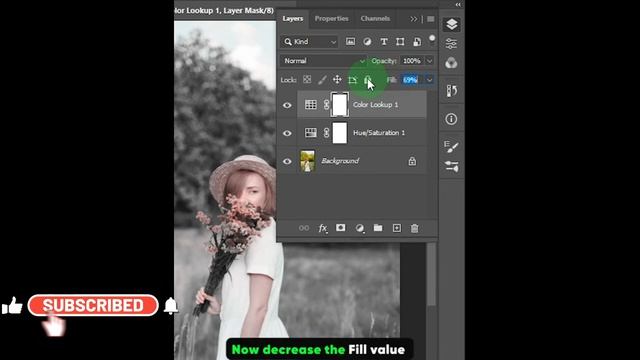Switch to the Properties tab
Screen dimensions: 640x360
coord(331,19)
